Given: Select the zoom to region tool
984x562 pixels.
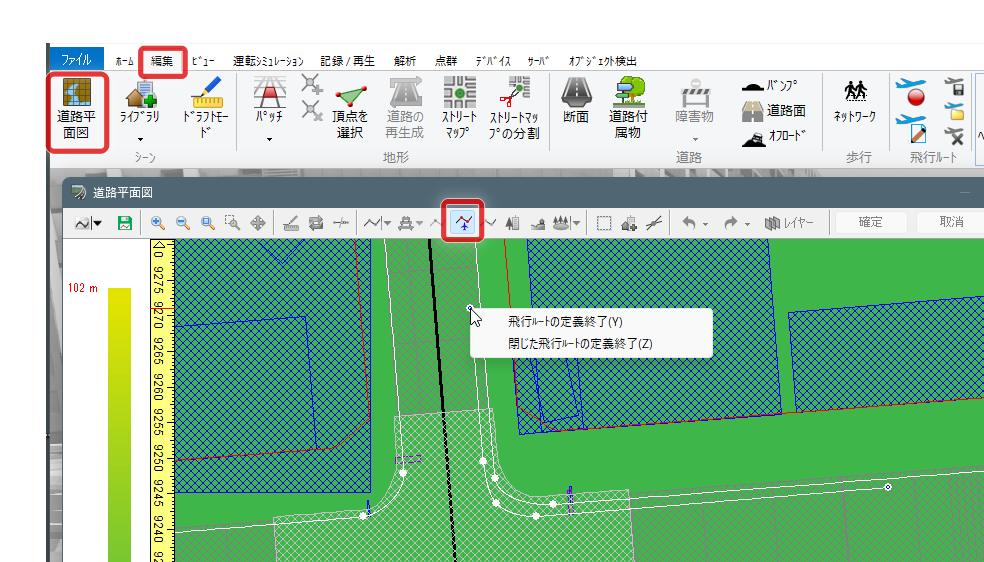Looking at the screenshot, I should click(x=233, y=223).
